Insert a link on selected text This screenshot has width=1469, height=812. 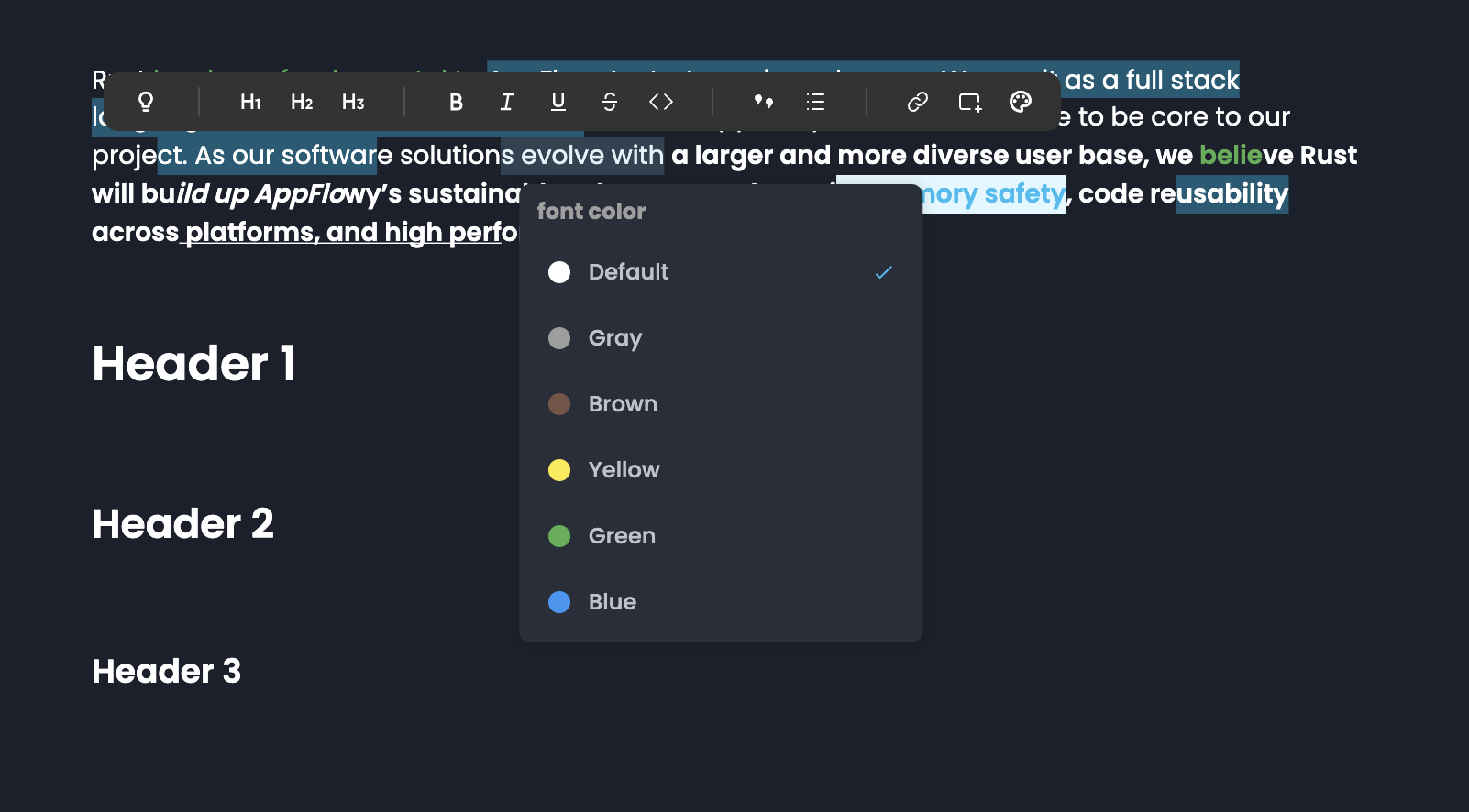(918, 102)
